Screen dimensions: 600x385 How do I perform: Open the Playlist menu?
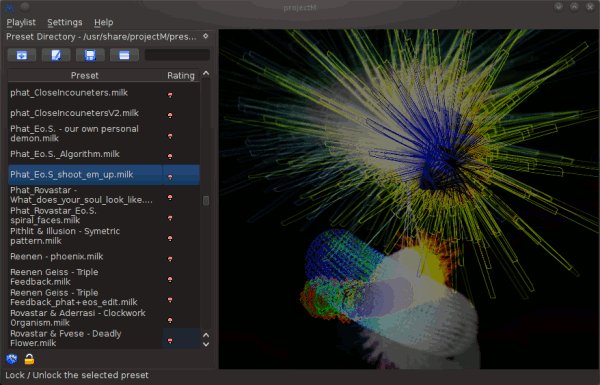pos(21,22)
